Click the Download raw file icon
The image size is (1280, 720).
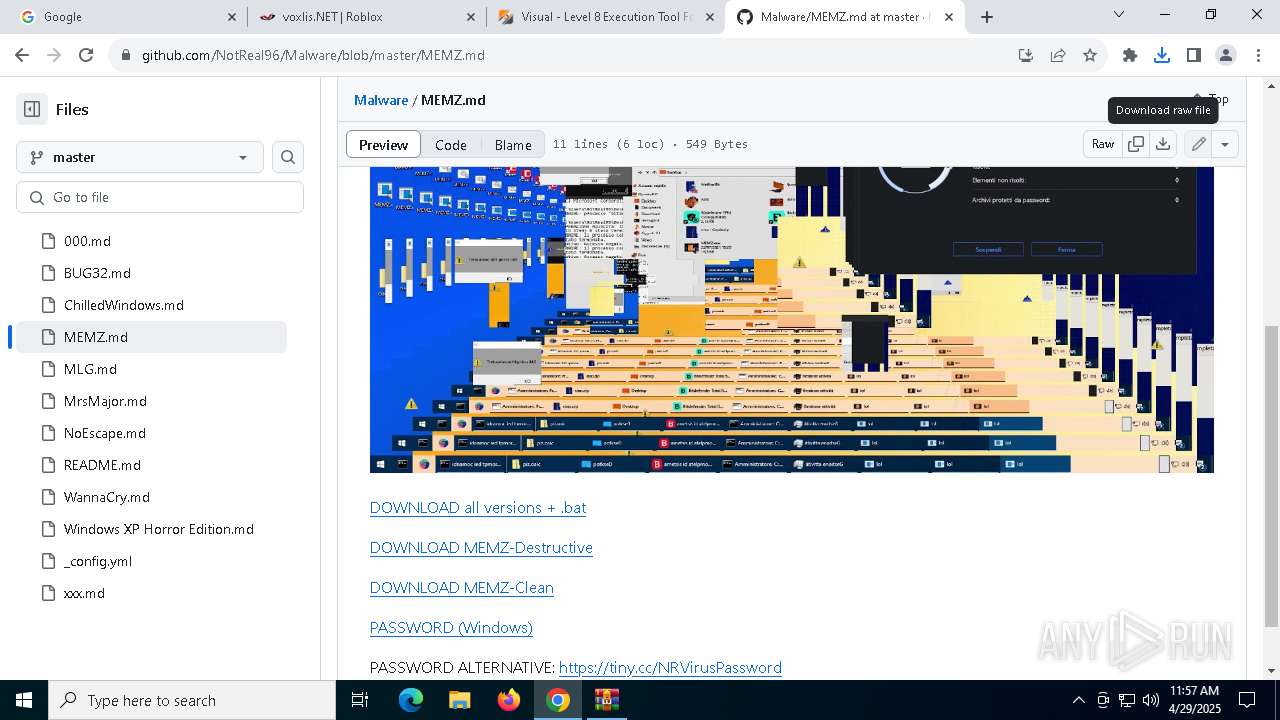tap(1163, 144)
